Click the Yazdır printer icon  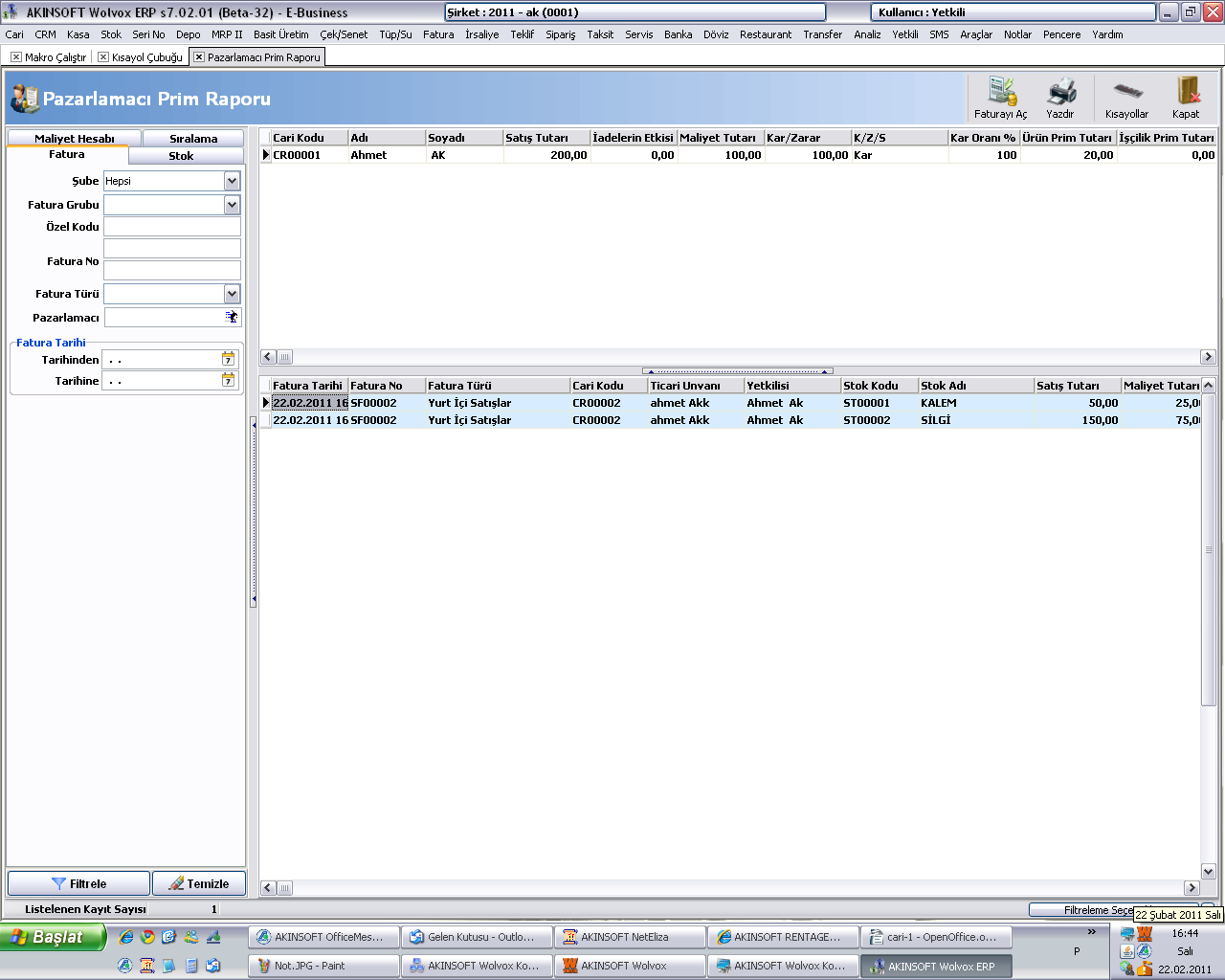click(1060, 98)
